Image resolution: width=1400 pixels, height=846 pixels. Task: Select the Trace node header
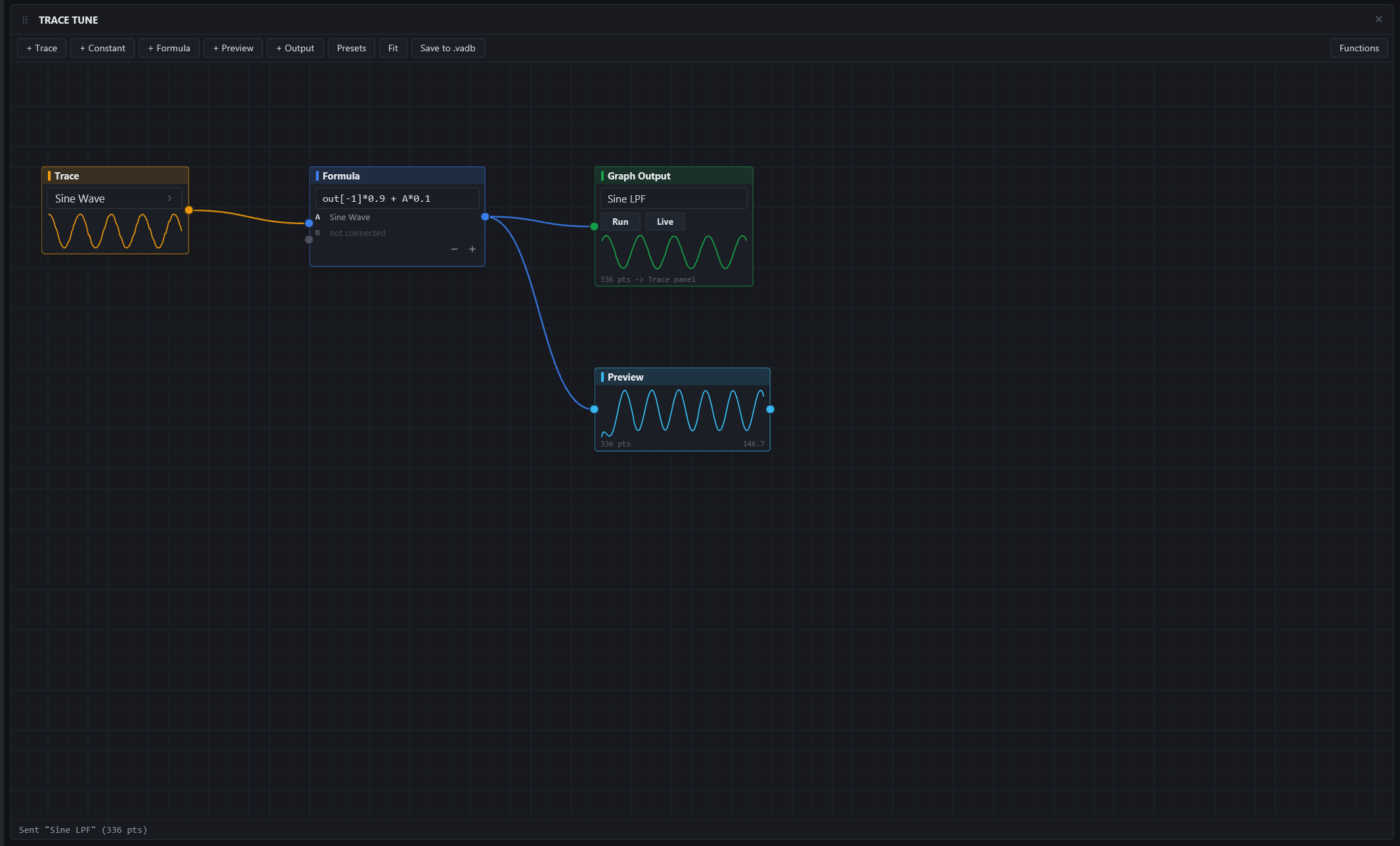(115, 176)
